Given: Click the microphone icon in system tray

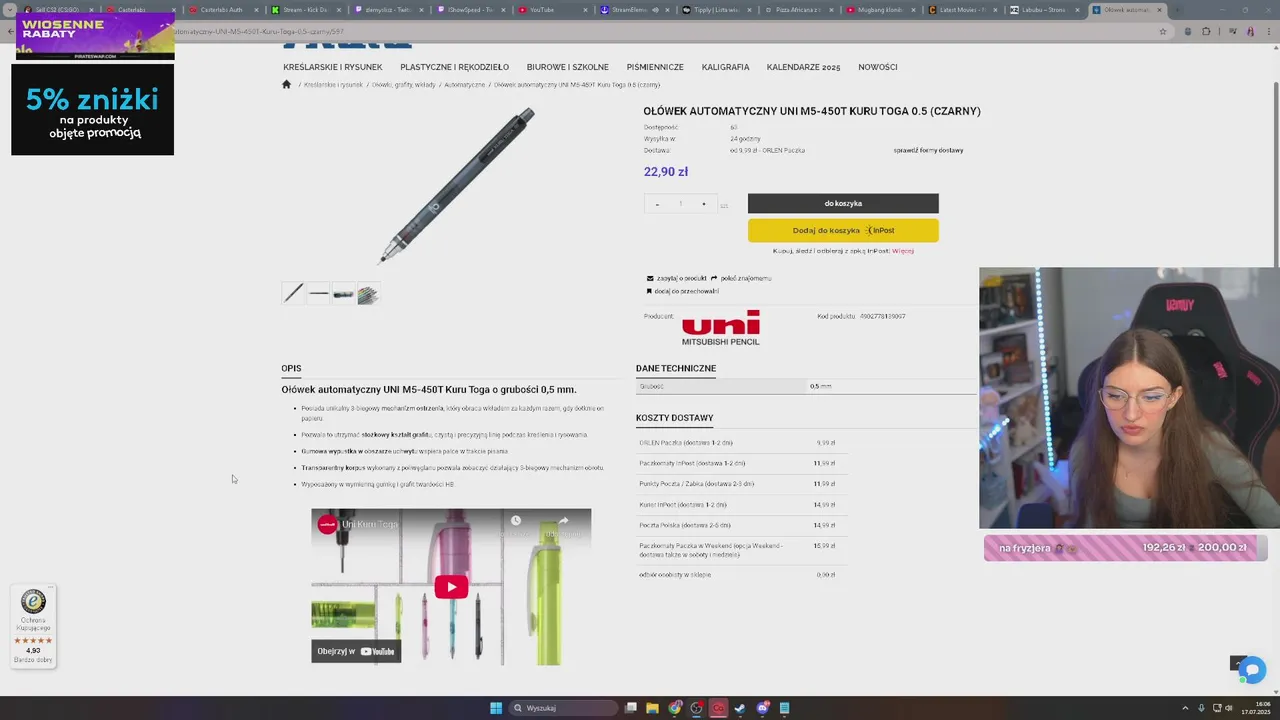Looking at the screenshot, I should tap(1201, 708).
